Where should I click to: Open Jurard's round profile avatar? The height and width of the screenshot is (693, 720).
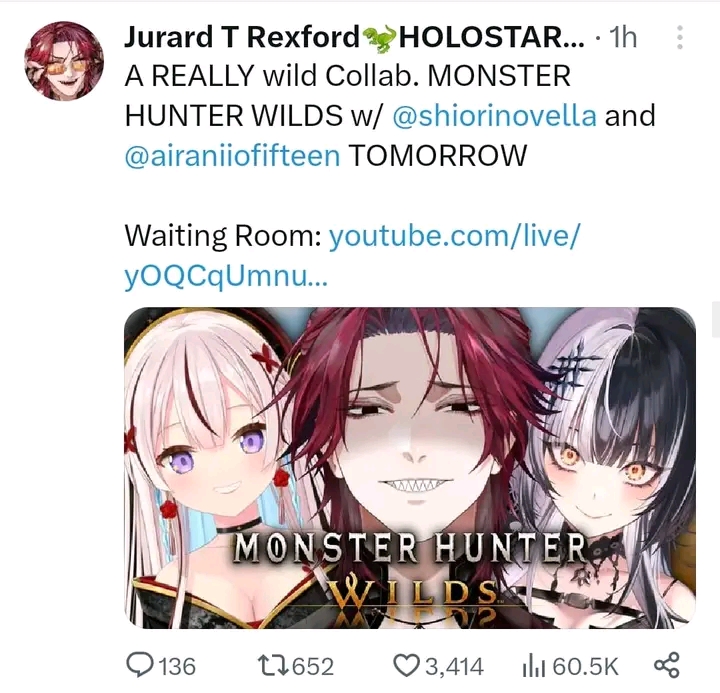(x=64, y=60)
